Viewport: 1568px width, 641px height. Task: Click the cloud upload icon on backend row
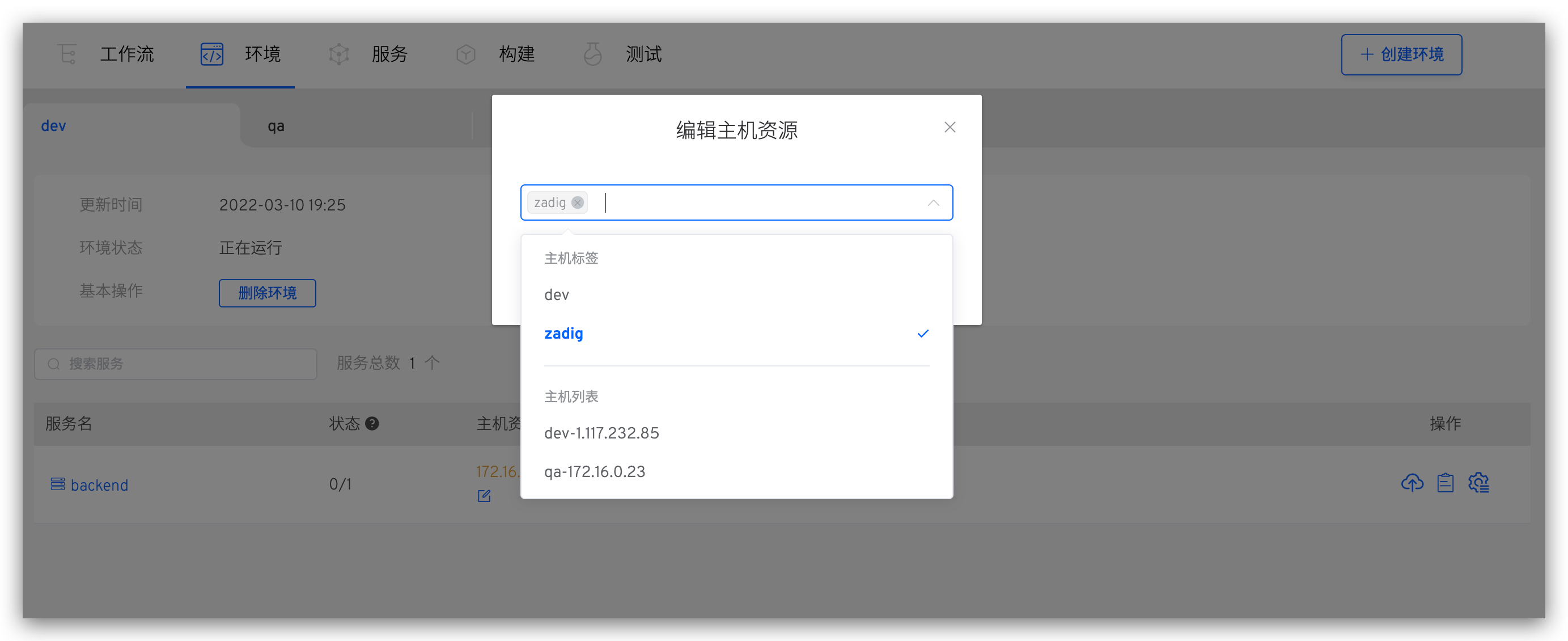(1412, 483)
